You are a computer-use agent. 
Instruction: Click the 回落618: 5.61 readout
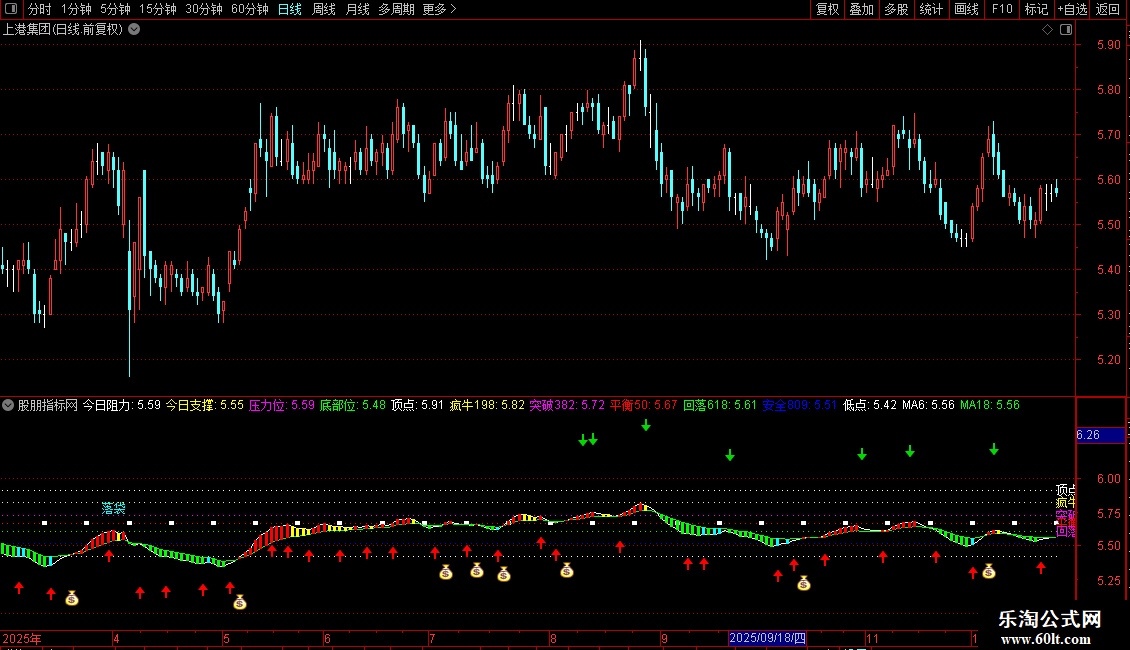pos(720,405)
